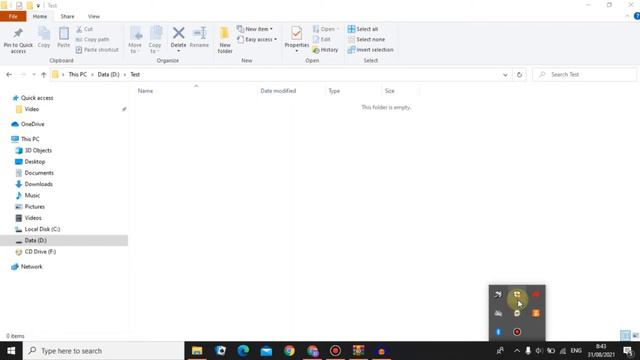This screenshot has width=640, height=360.
Task: Open the Copy to menu
Action: point(155,40)
